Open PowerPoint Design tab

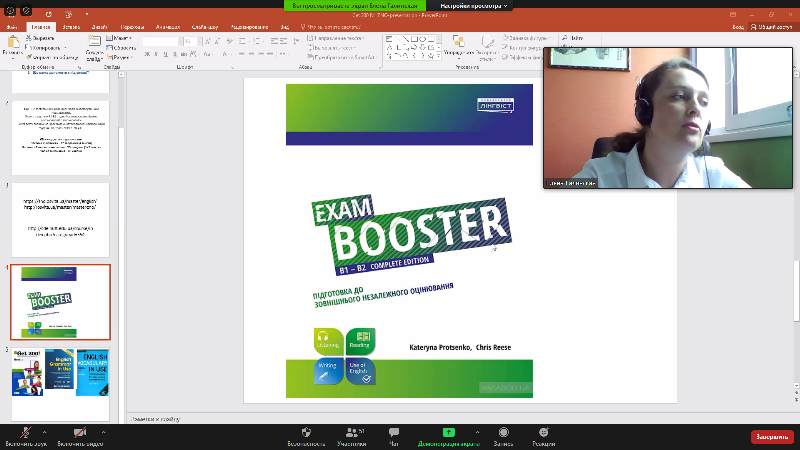[100, 27]
